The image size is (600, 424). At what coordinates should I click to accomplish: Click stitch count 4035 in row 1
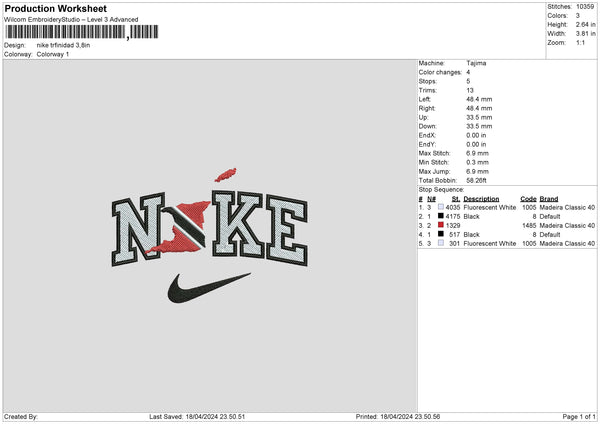tap(453, 207)
